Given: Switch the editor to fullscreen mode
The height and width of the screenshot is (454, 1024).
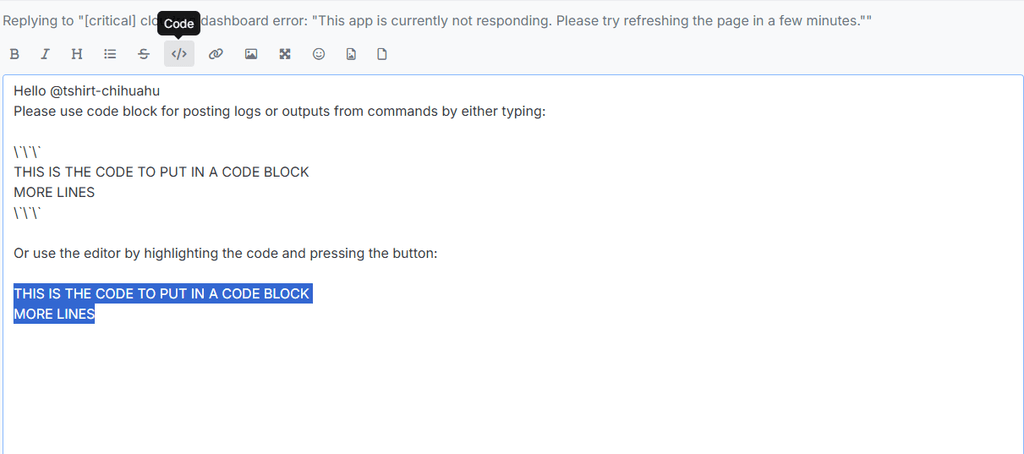Looking at the screenshot, I should (x=285, y=54).
